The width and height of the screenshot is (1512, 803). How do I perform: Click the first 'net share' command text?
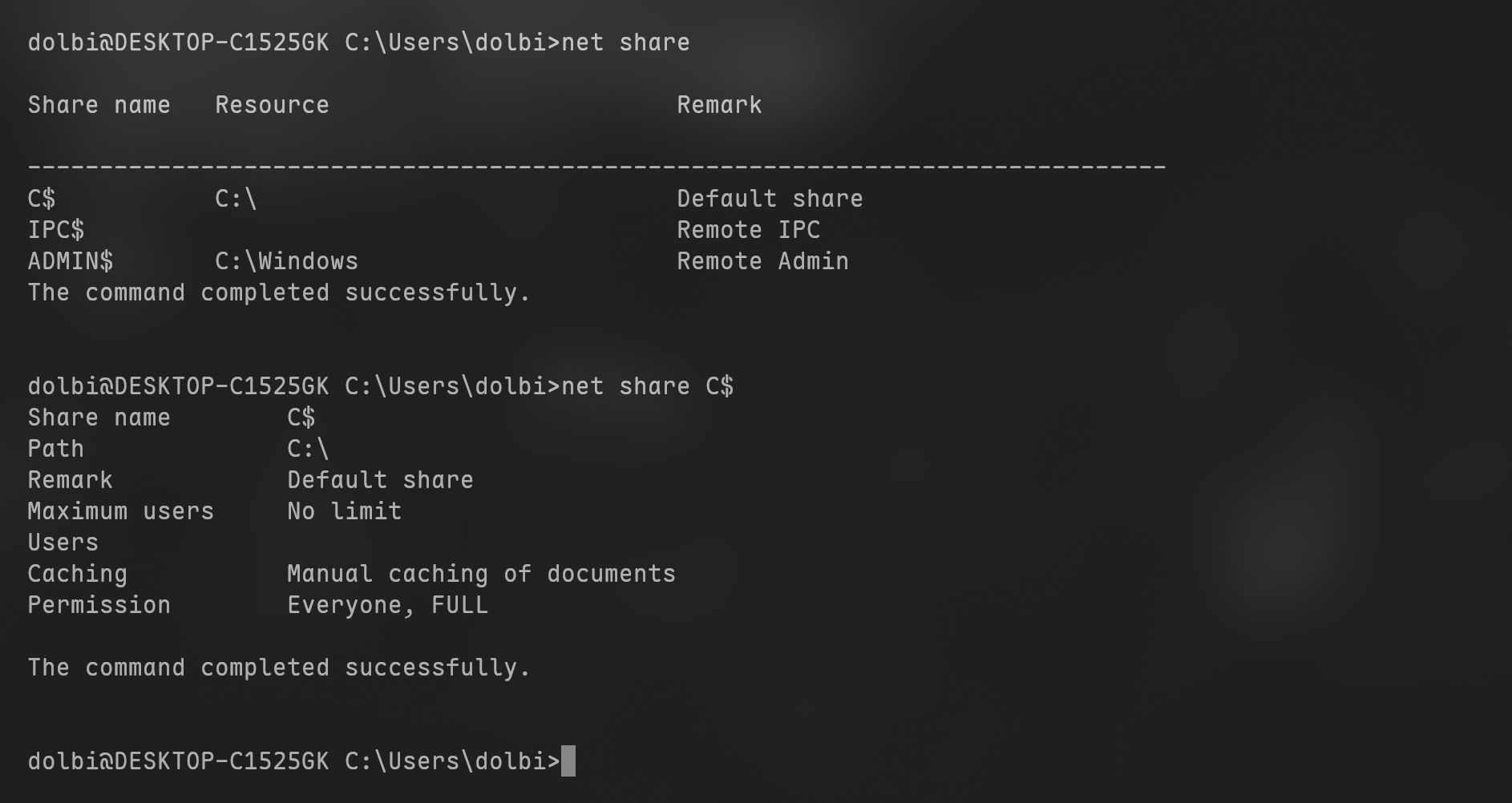[x=625, y=42]
